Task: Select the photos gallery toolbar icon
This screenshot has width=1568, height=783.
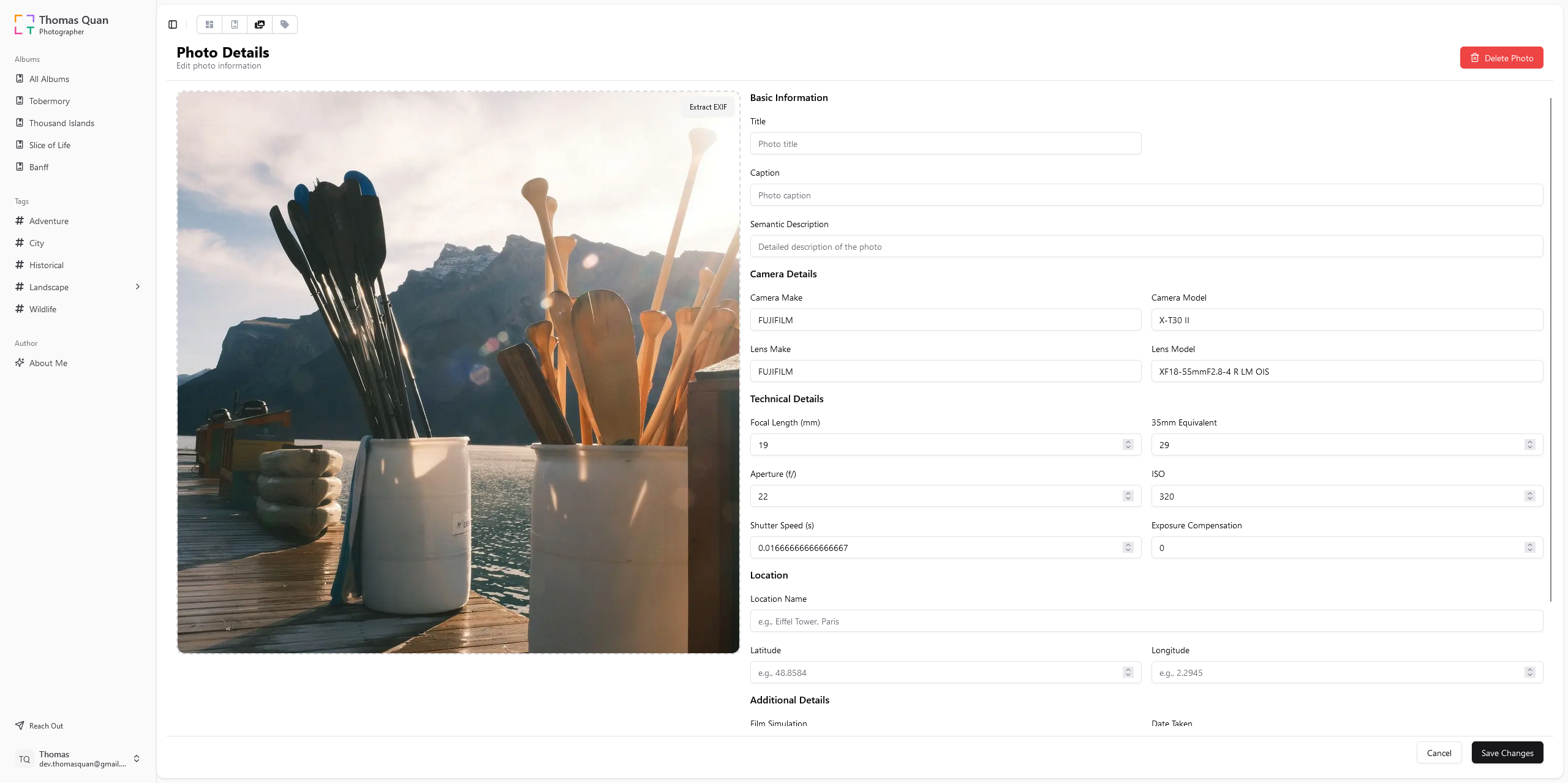Action: (x=260, y=24)
